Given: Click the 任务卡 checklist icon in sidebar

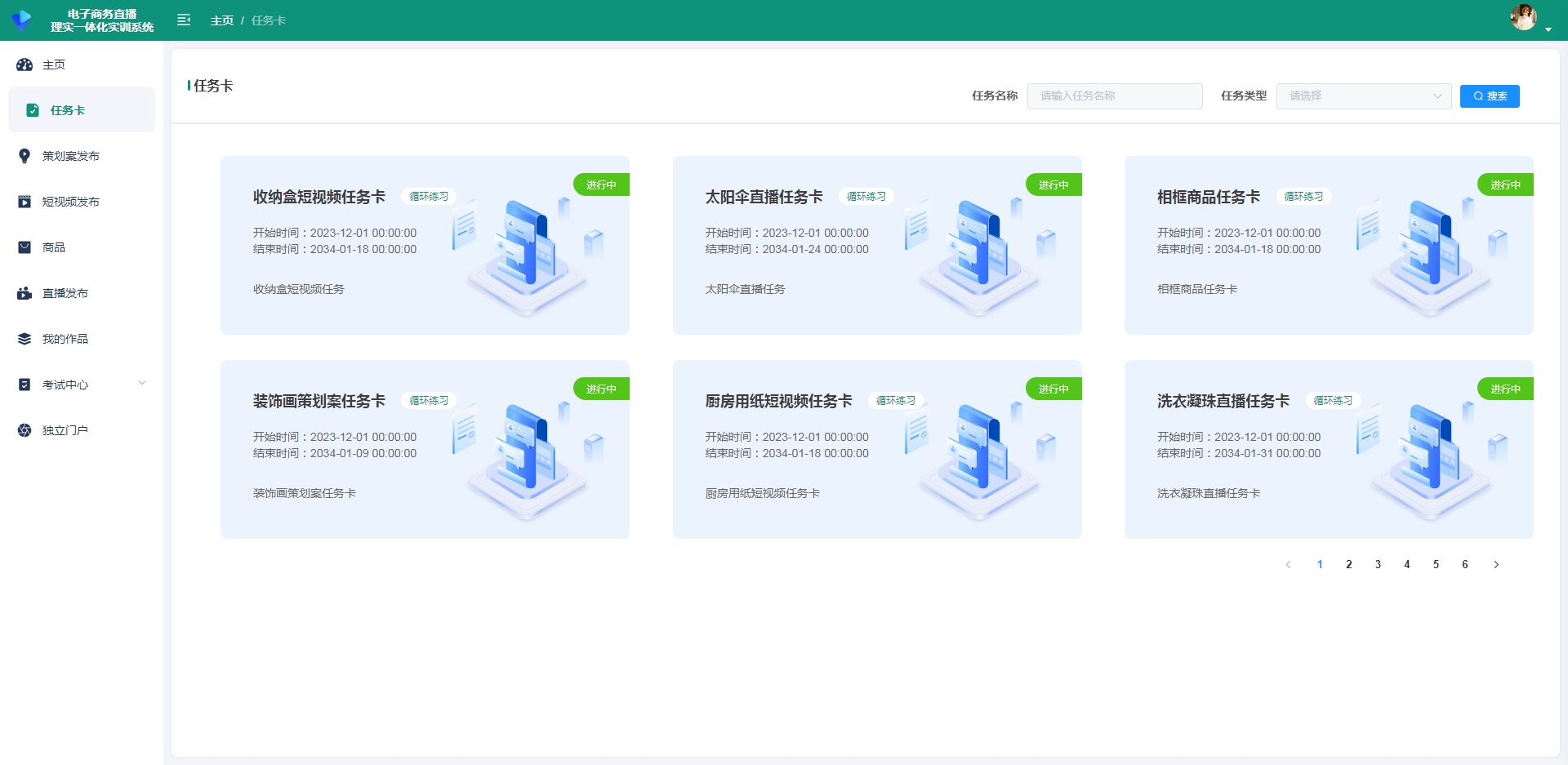Looking at the screenshot, I should tap(33, 110).
